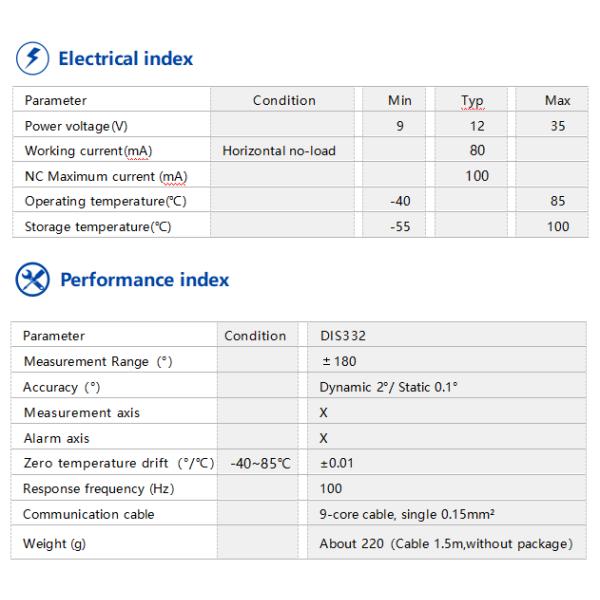Select the NC Maximum current (mA) label
Viewport: 600px width, 600px height.
(106, 176)
